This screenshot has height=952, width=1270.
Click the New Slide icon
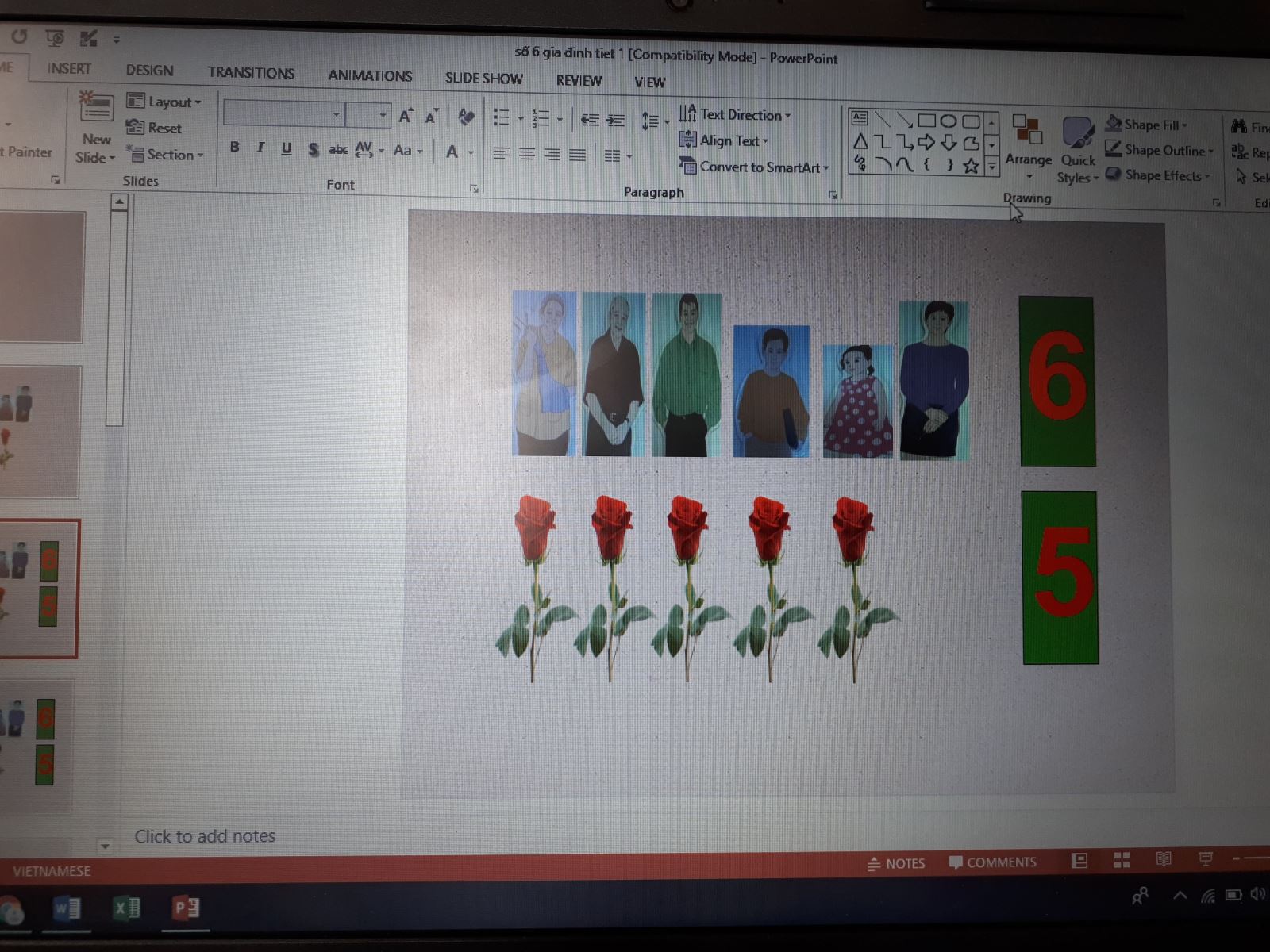[x=96, y=107]
